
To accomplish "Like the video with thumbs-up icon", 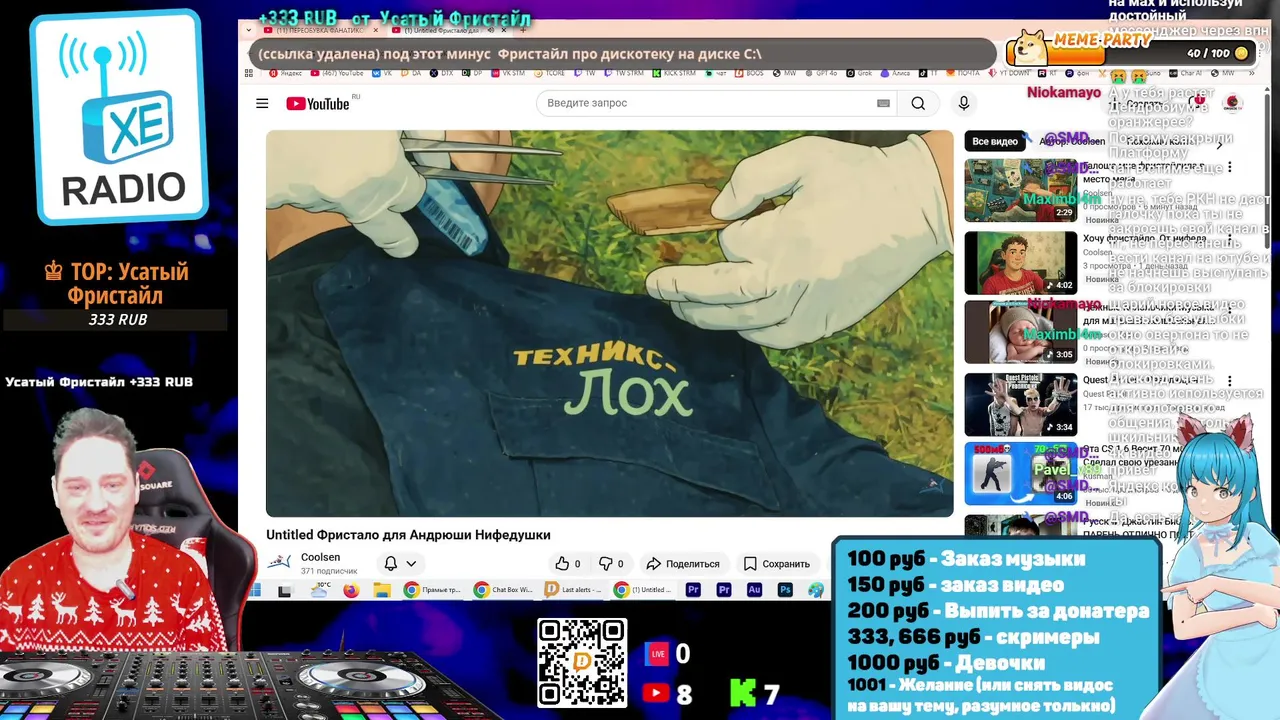I will click(x=568, y=563).
